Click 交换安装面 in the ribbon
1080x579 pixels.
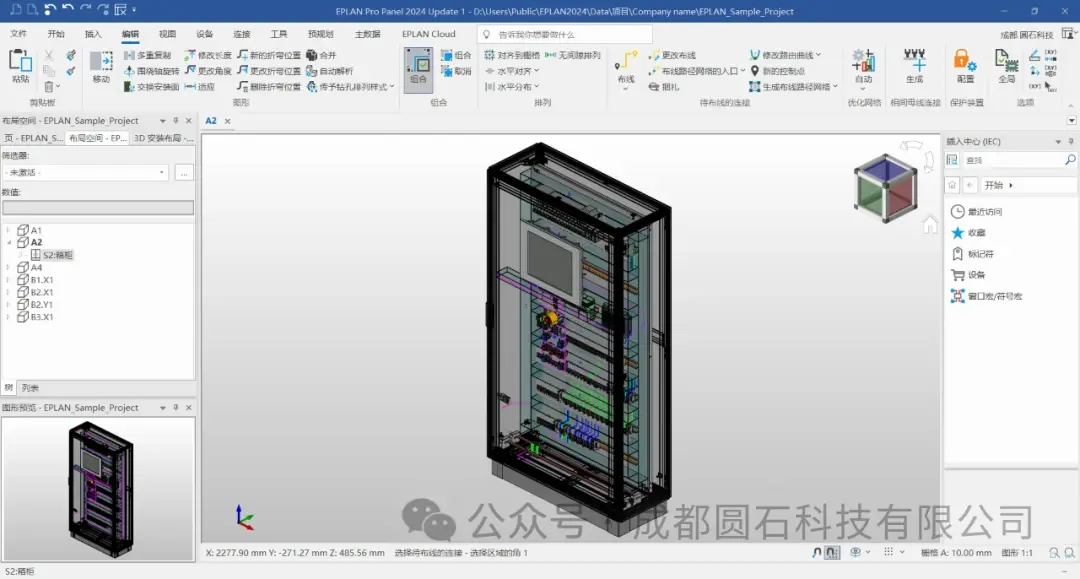(152, 87)
